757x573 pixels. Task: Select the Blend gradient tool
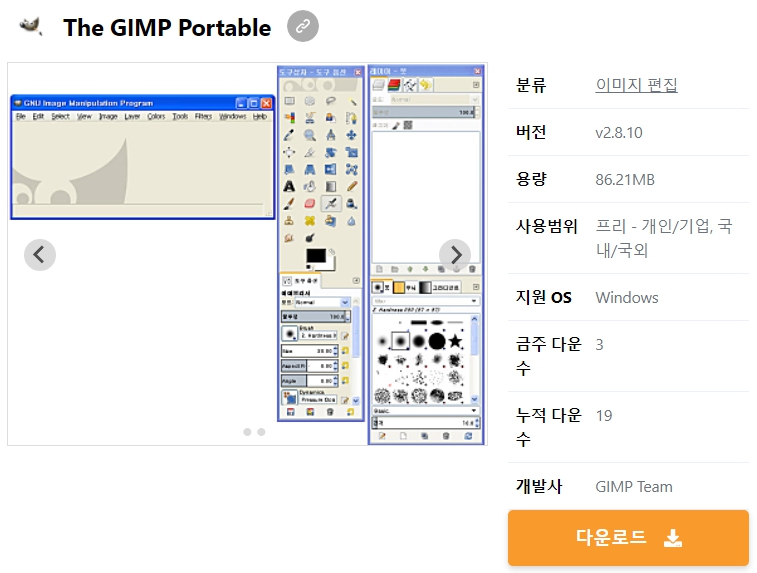click(331, 186)
